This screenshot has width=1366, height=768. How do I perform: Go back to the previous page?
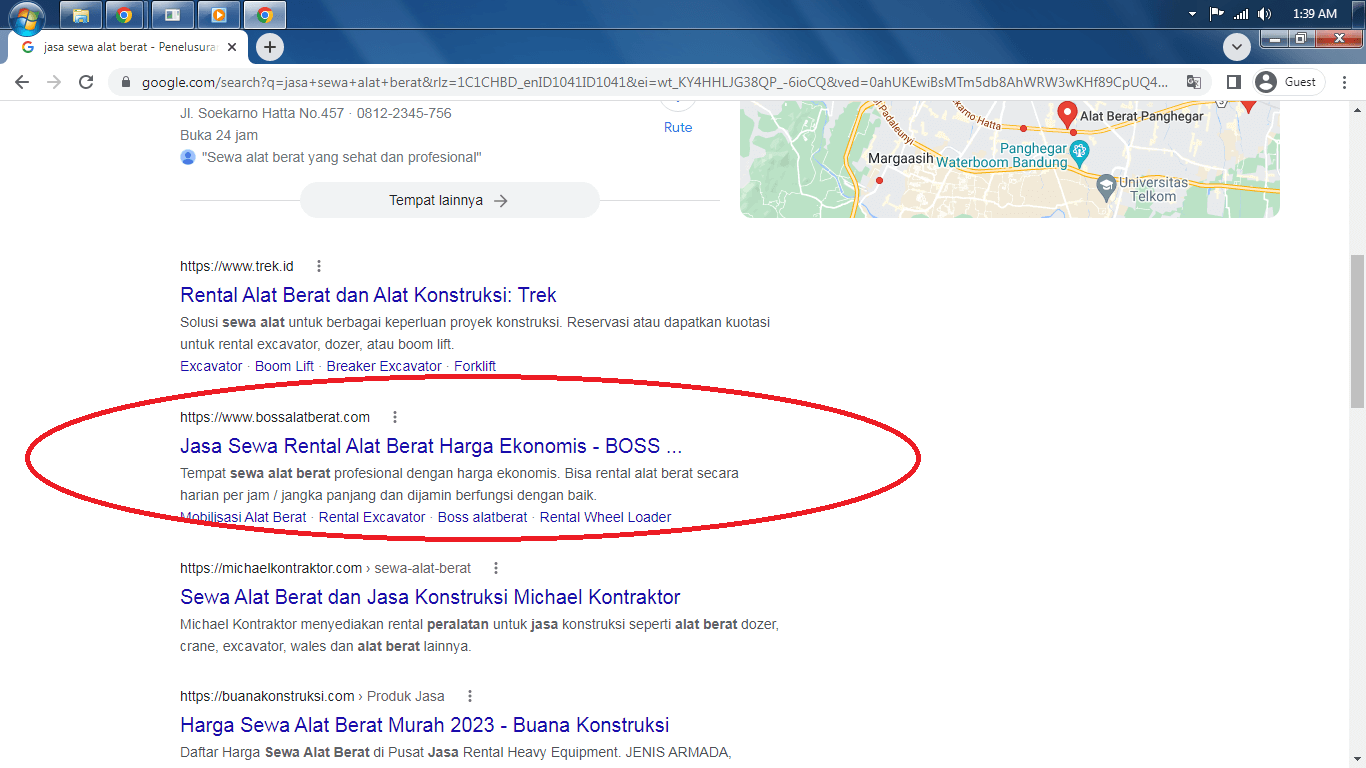click(x=22, y=82)
